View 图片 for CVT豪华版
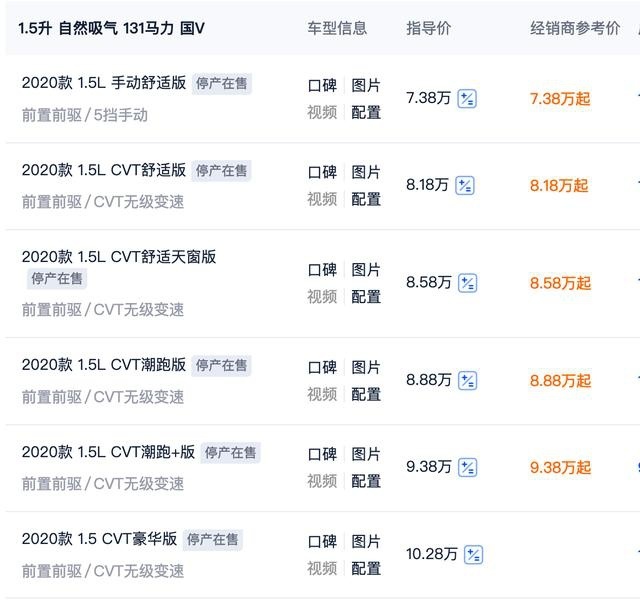Viewport: 640px width, 606px height. [x=366, y=542]
